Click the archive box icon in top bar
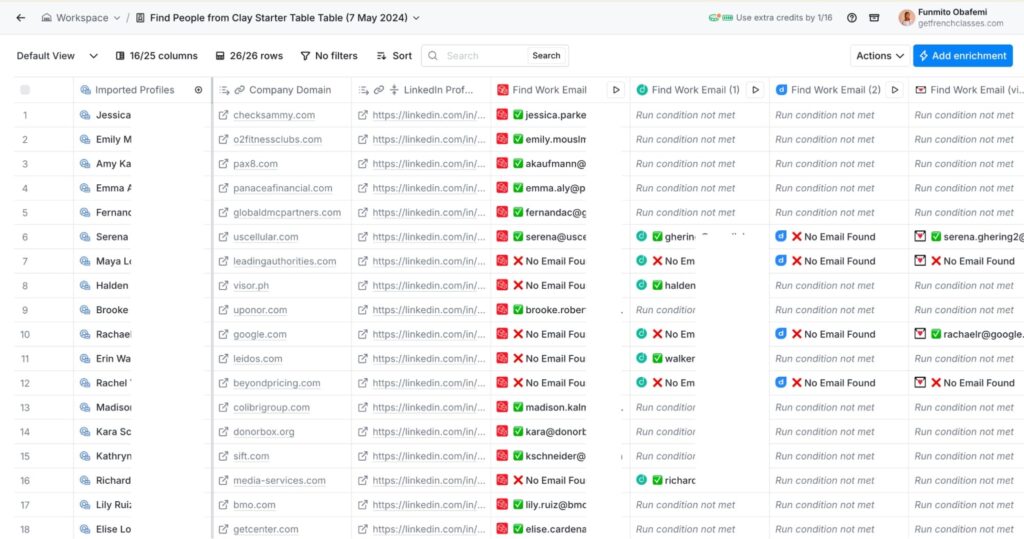 (875, 18)
